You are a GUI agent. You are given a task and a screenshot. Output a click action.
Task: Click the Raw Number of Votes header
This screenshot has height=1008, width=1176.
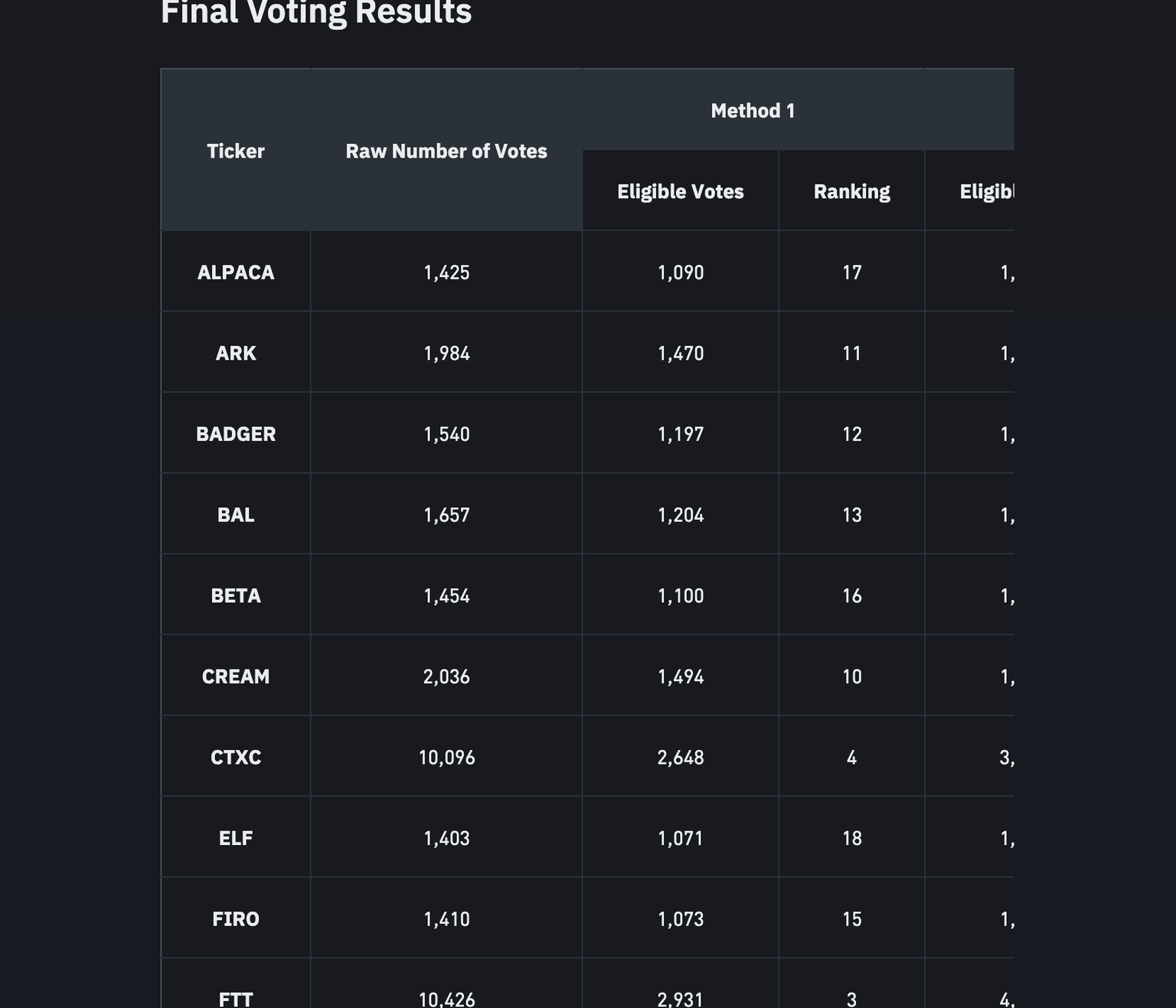point(446,151)
